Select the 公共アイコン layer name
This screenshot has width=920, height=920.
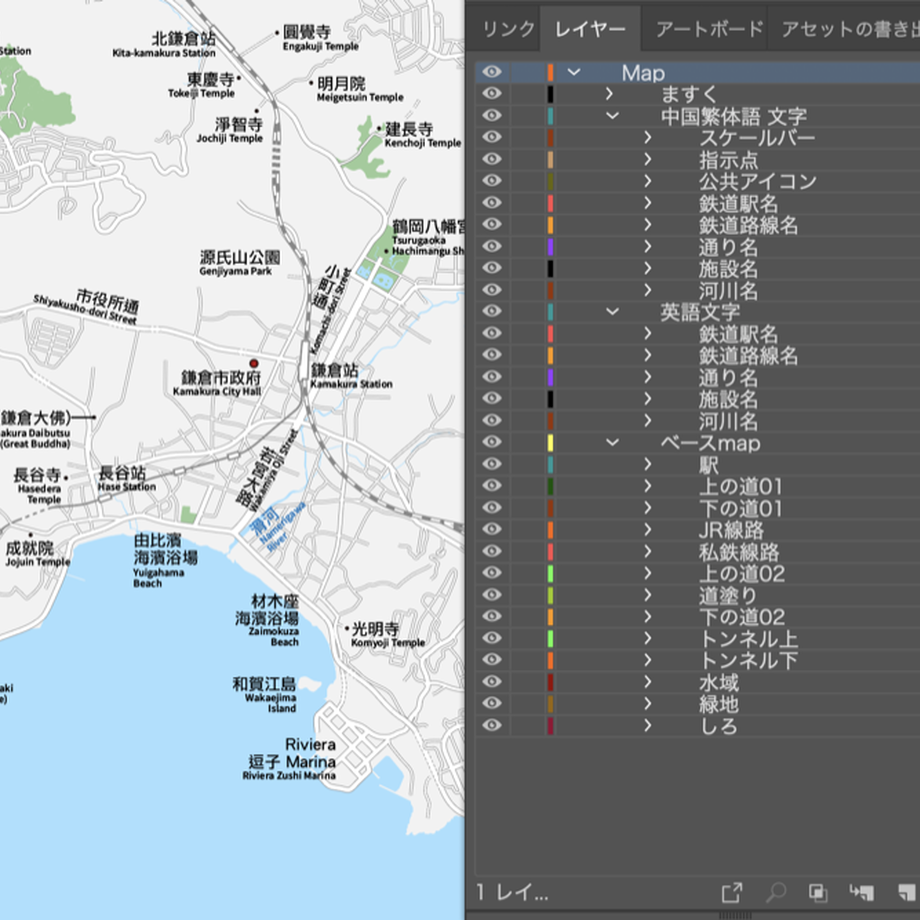757,181
